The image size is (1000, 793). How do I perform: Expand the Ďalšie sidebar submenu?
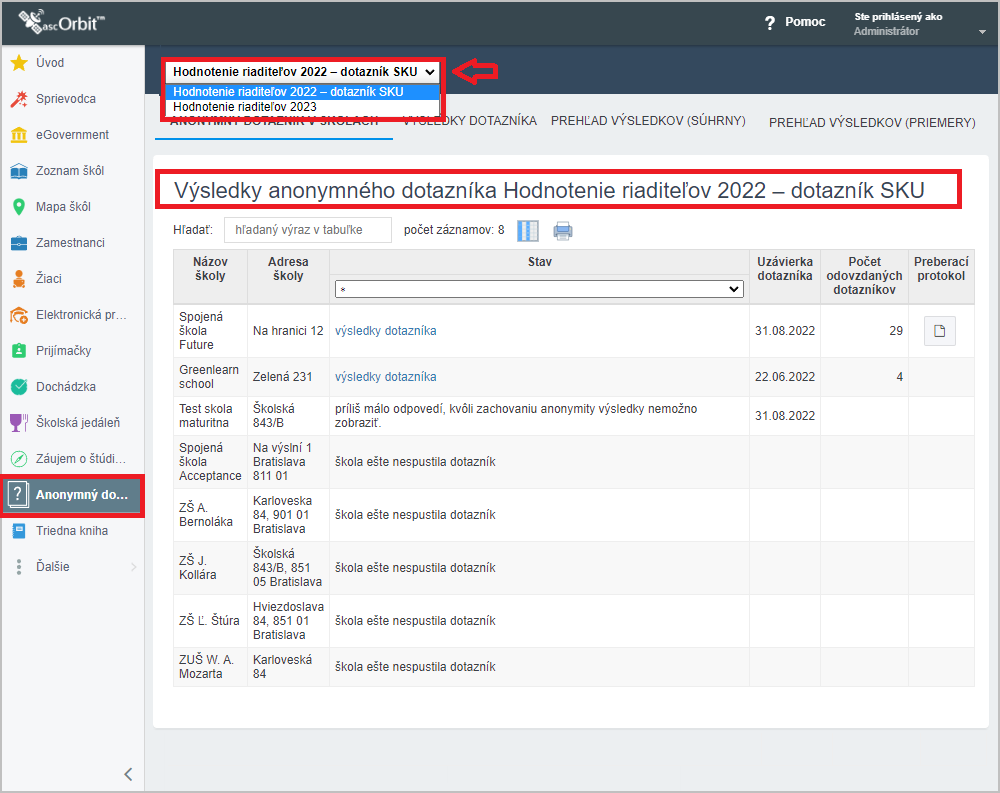134,567
